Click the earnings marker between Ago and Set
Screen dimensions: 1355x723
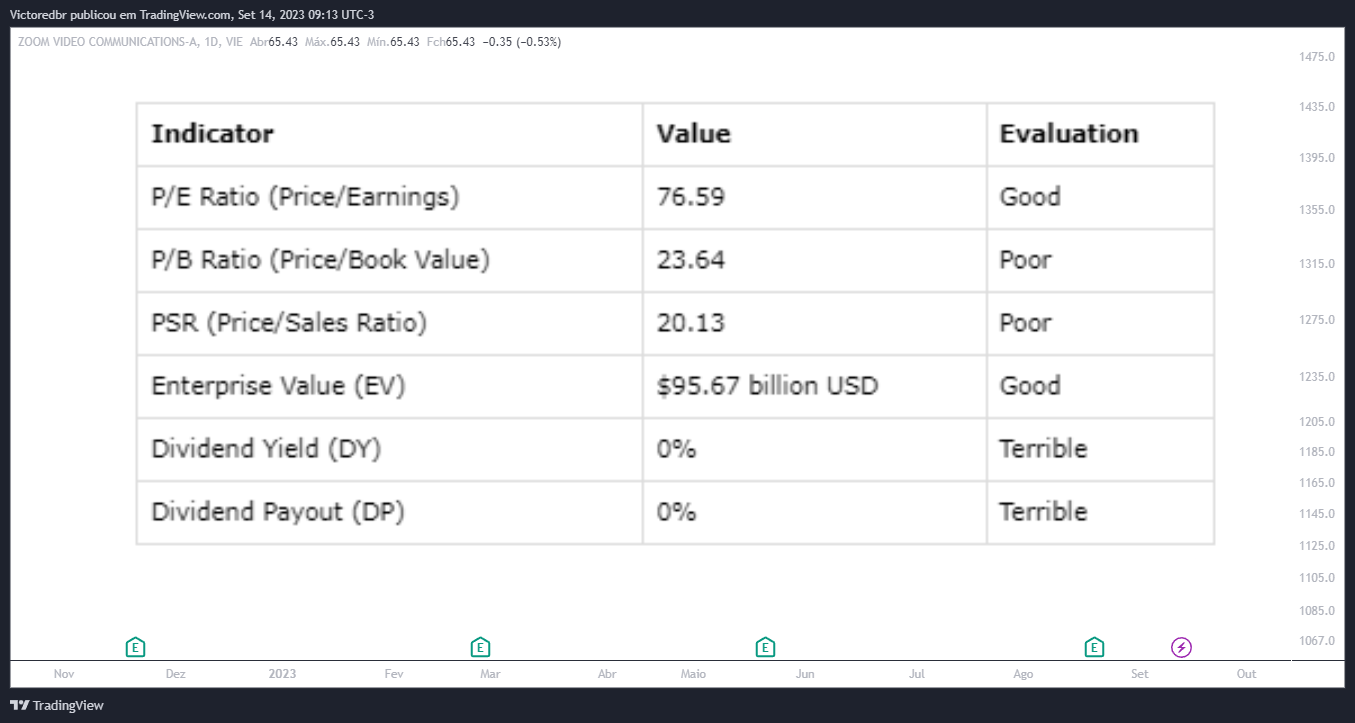pyautogui.click(x=1095, y=647)
